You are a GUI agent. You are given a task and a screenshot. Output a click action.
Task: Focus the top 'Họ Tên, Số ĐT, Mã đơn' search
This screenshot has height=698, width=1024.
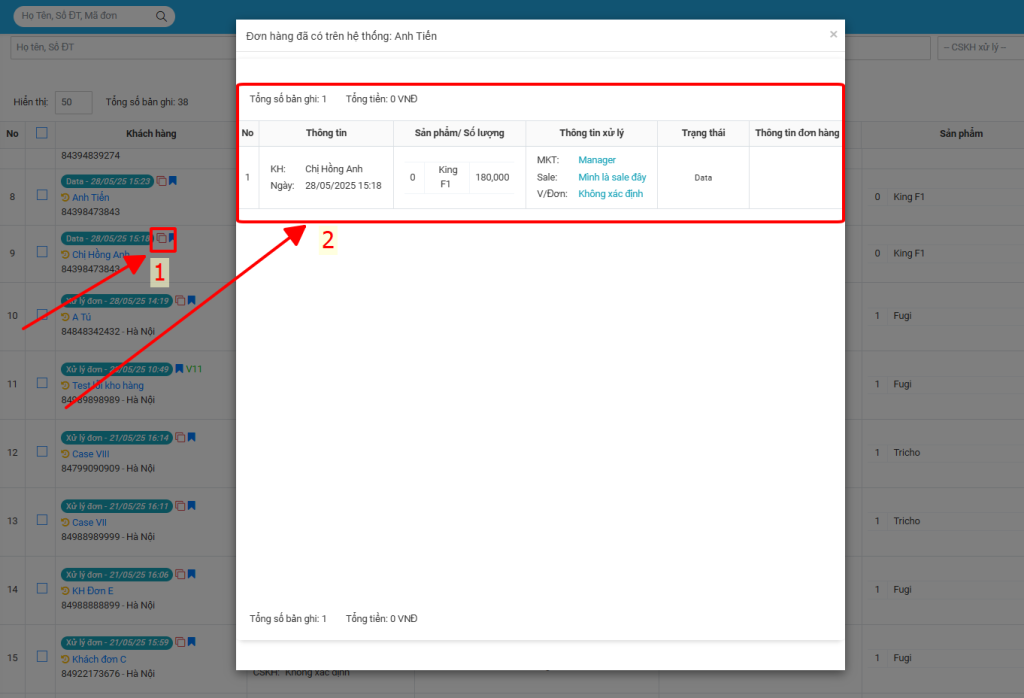click(x=85, y=16)
